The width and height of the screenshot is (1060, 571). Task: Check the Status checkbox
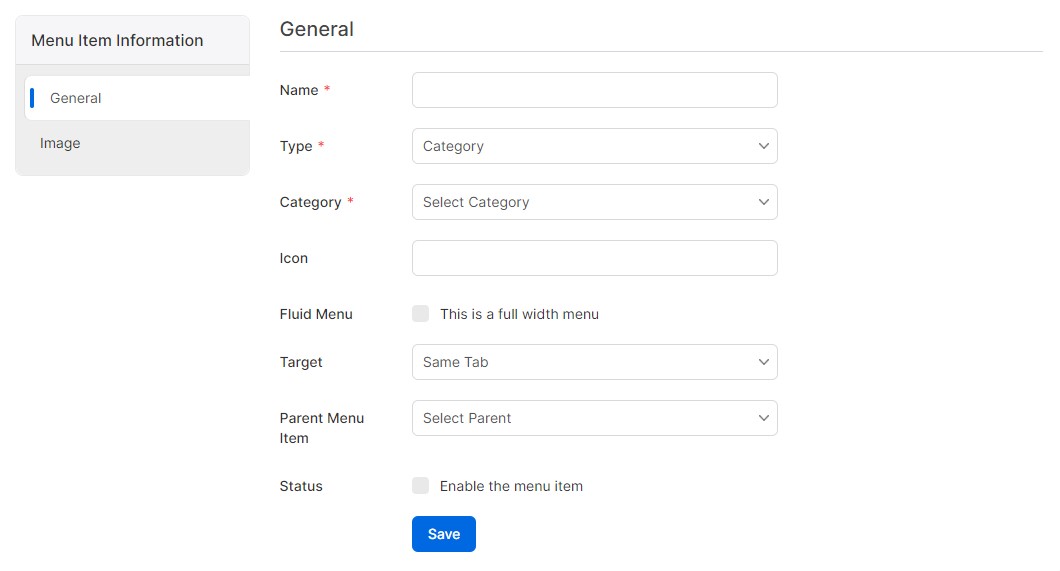421,486
